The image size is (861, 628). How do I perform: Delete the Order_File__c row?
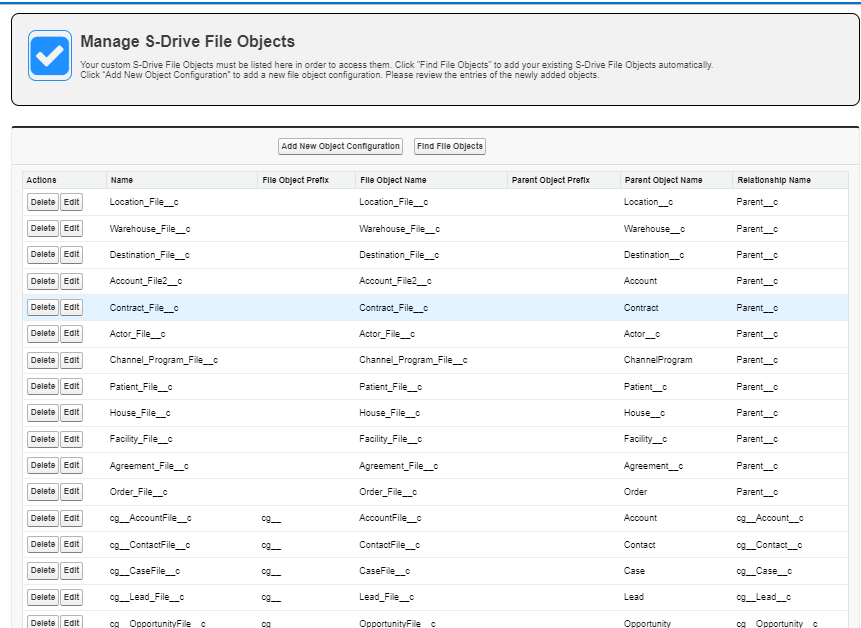point(43,492)
